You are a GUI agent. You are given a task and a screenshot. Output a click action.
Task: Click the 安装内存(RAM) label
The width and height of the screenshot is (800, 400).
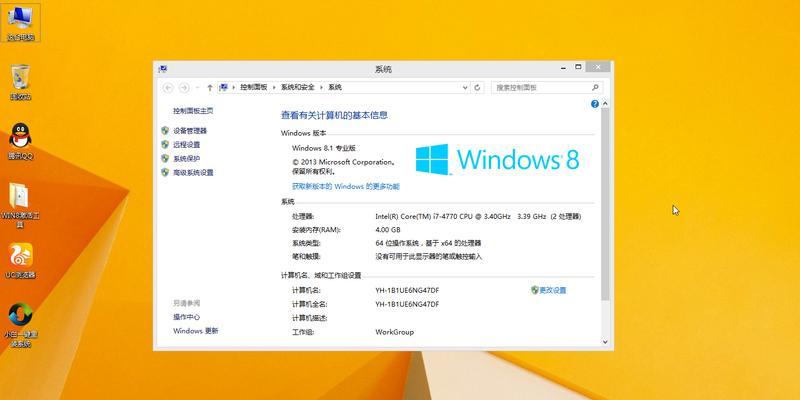pos(316,230)
